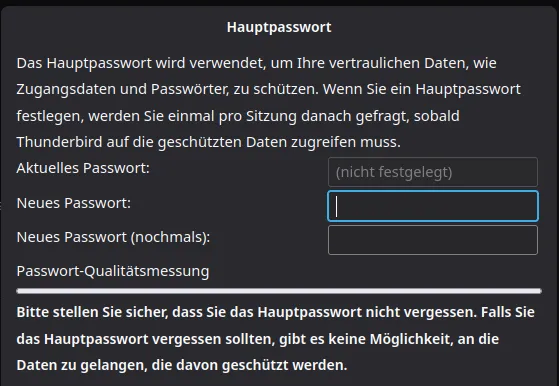The height and width of the screenshot is (386, 559).
Task: Click into the "Neues Passwort" input field
Action: pyautogui.click(x=433, y=206)
